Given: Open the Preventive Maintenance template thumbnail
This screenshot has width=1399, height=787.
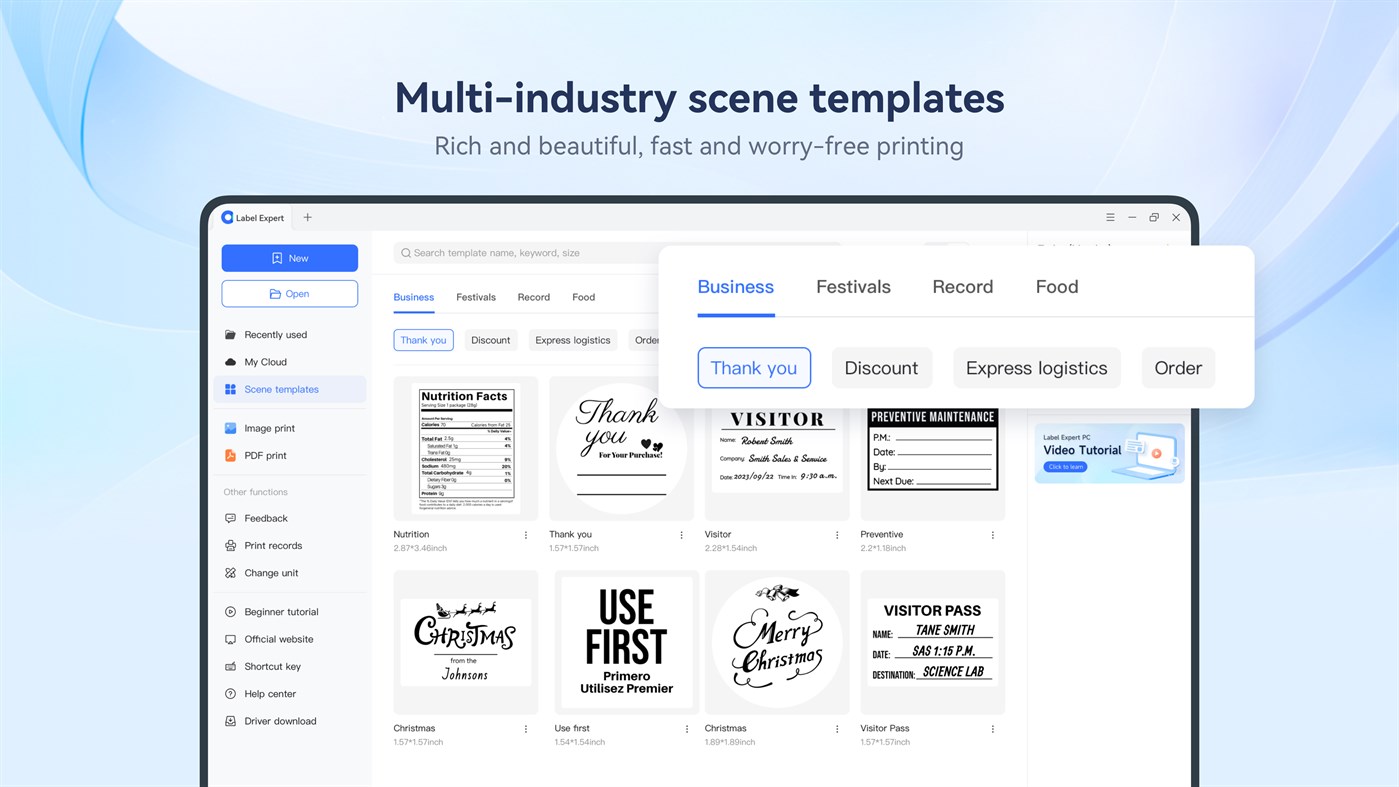Looking at the screenshot, I should pos(933,463).
